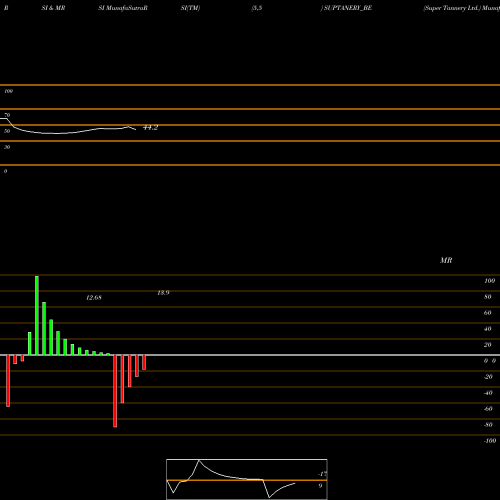Click RSI axis label 30

(7, 147)
